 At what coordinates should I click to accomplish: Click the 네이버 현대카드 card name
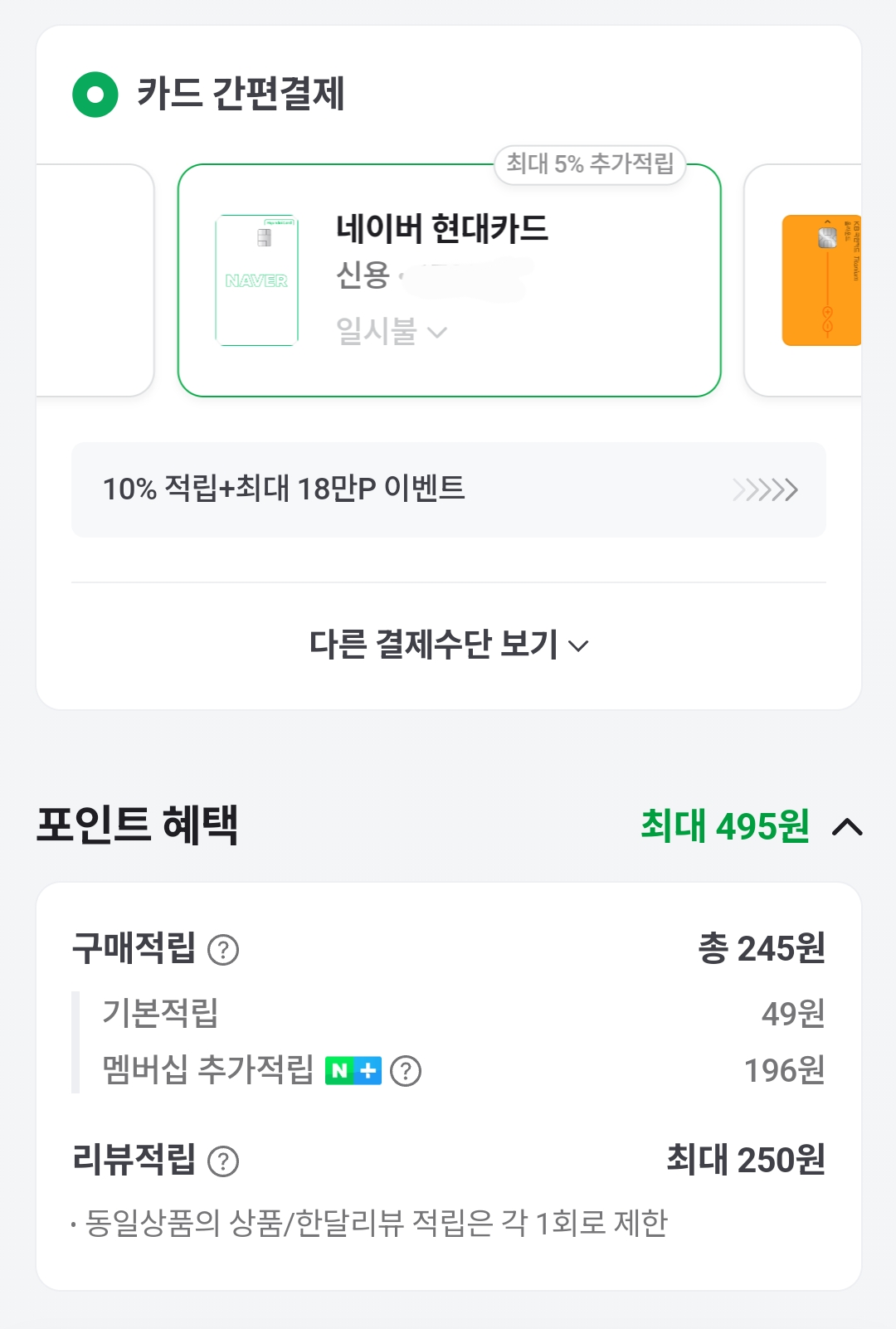click(441, 228)
